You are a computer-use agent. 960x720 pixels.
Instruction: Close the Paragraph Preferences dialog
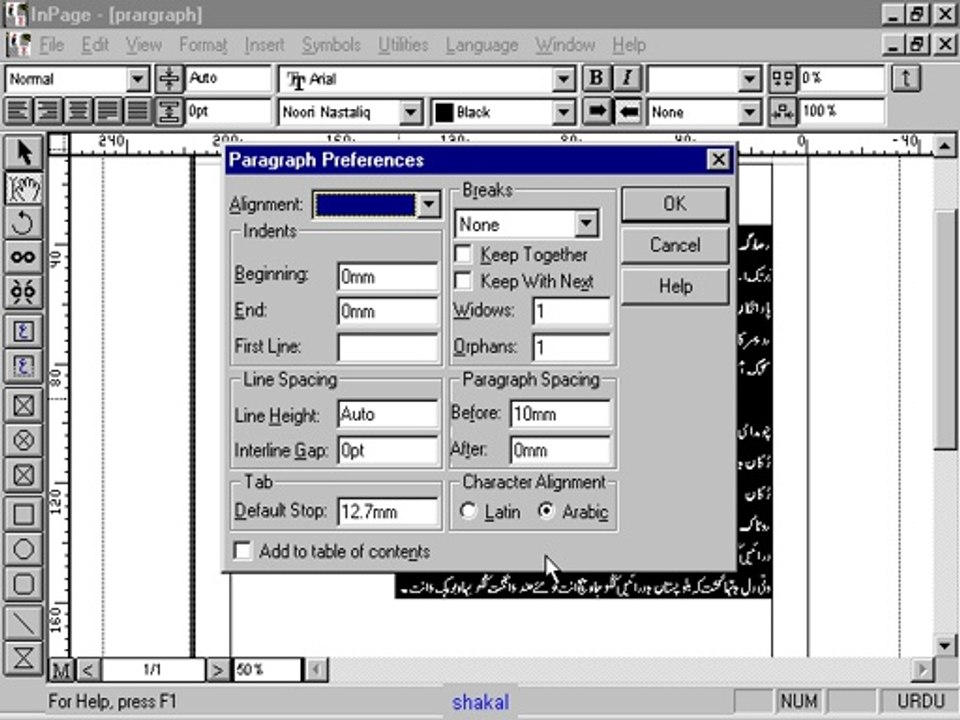coord(718,160)
